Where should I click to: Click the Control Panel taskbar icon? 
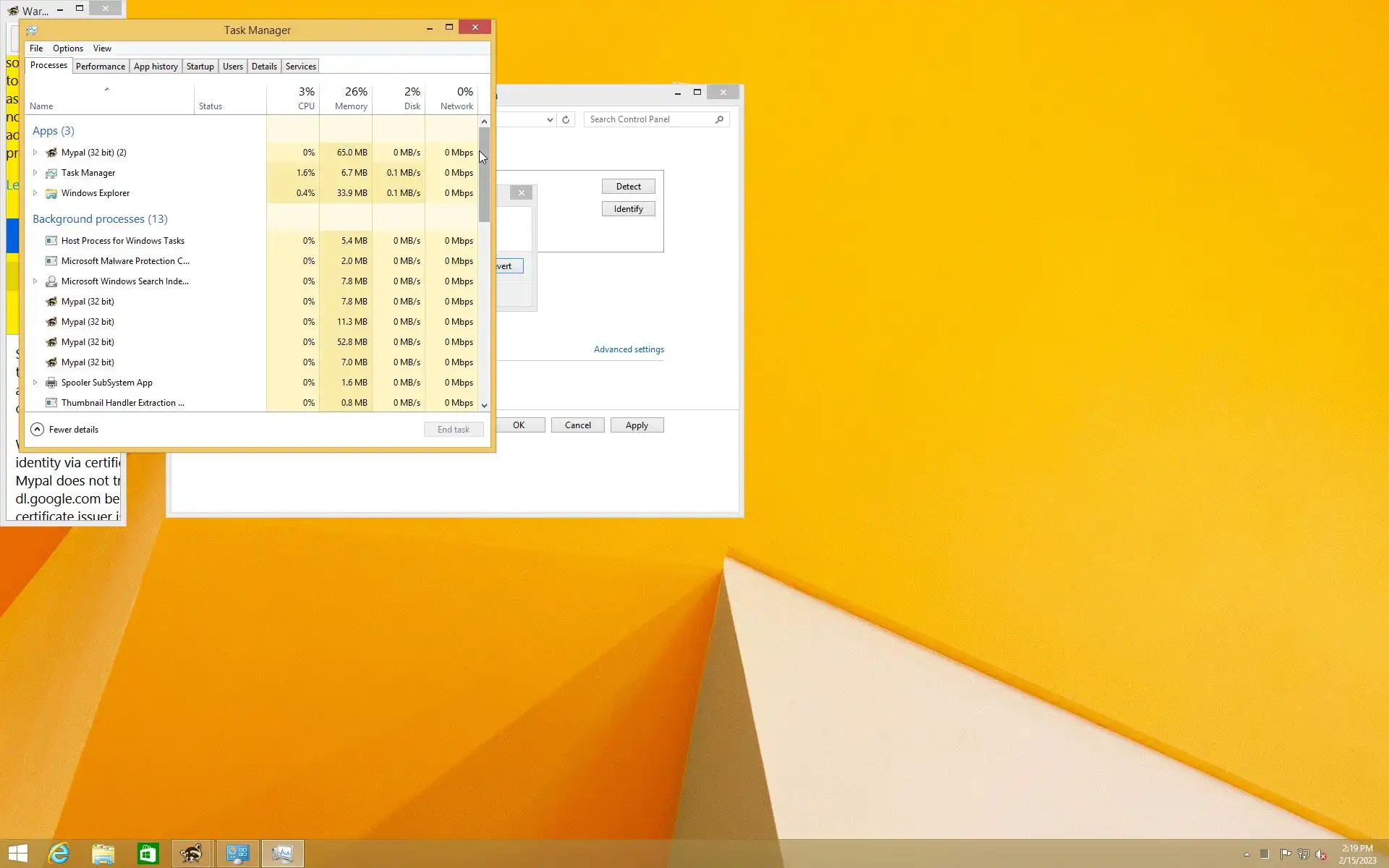pos(237,854)
